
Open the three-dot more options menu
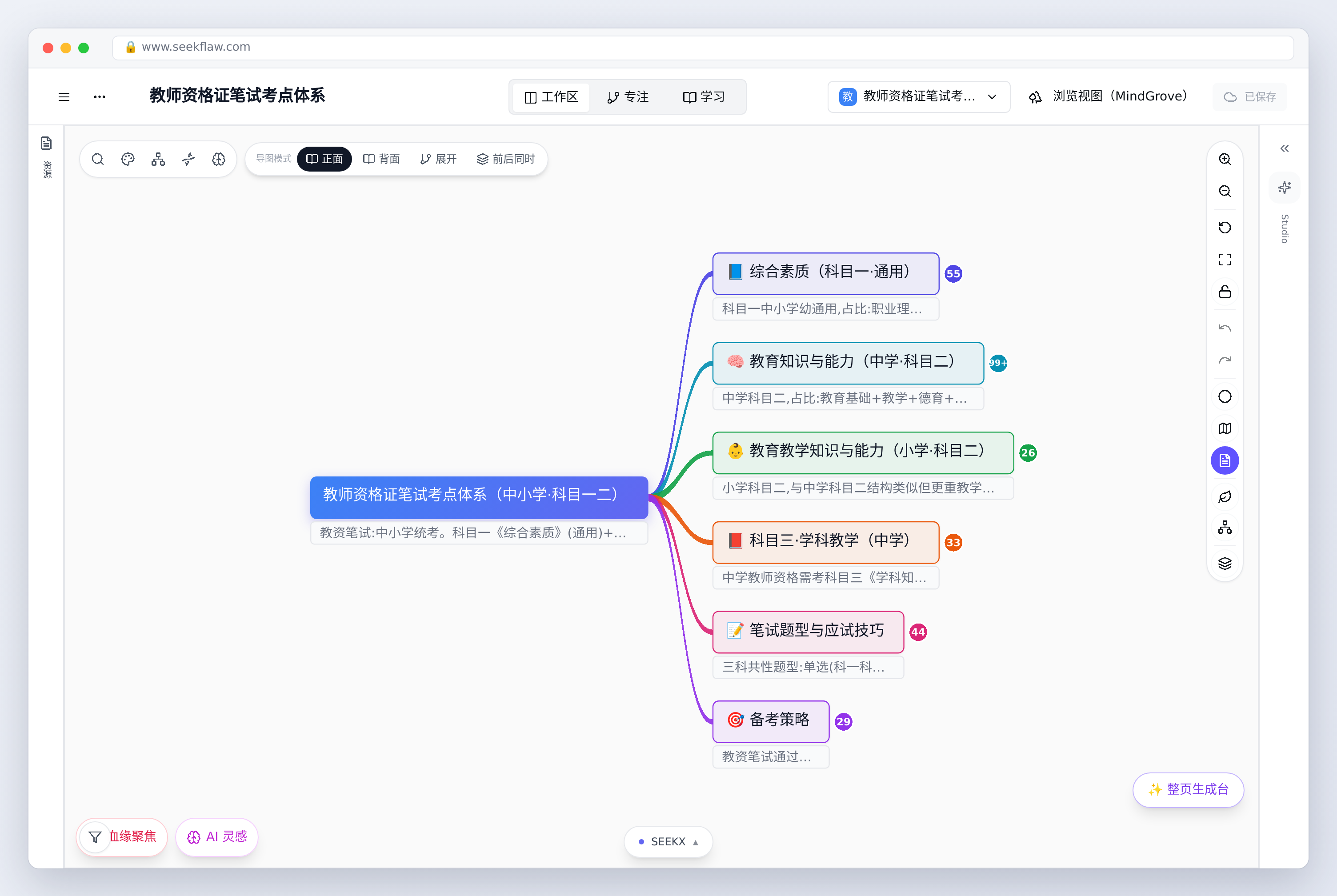pyautogui.click(x=100, y=96)
